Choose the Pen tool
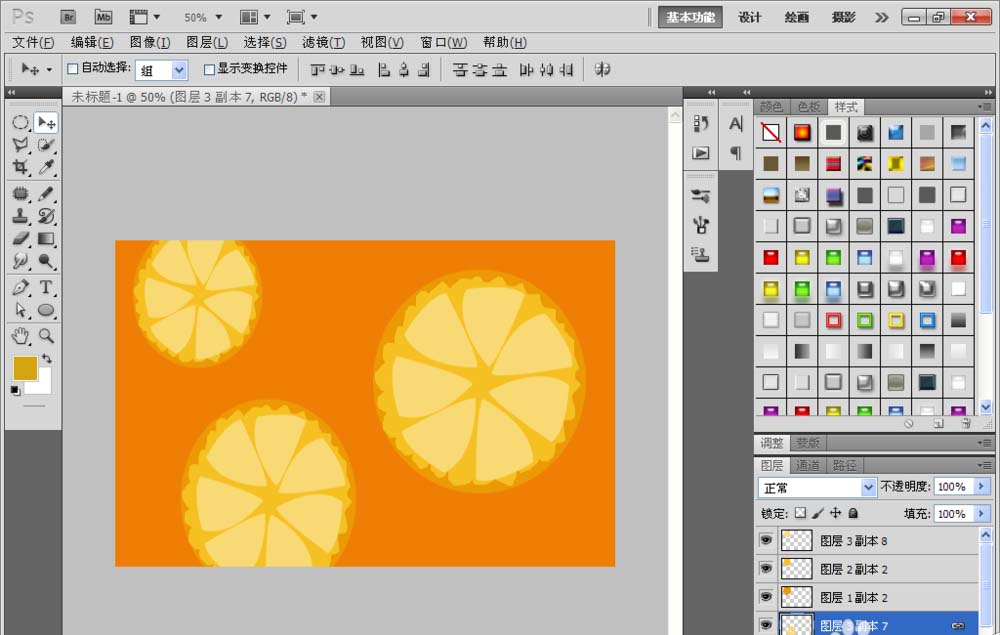The image size is (1000, 635). pos(20,288)
